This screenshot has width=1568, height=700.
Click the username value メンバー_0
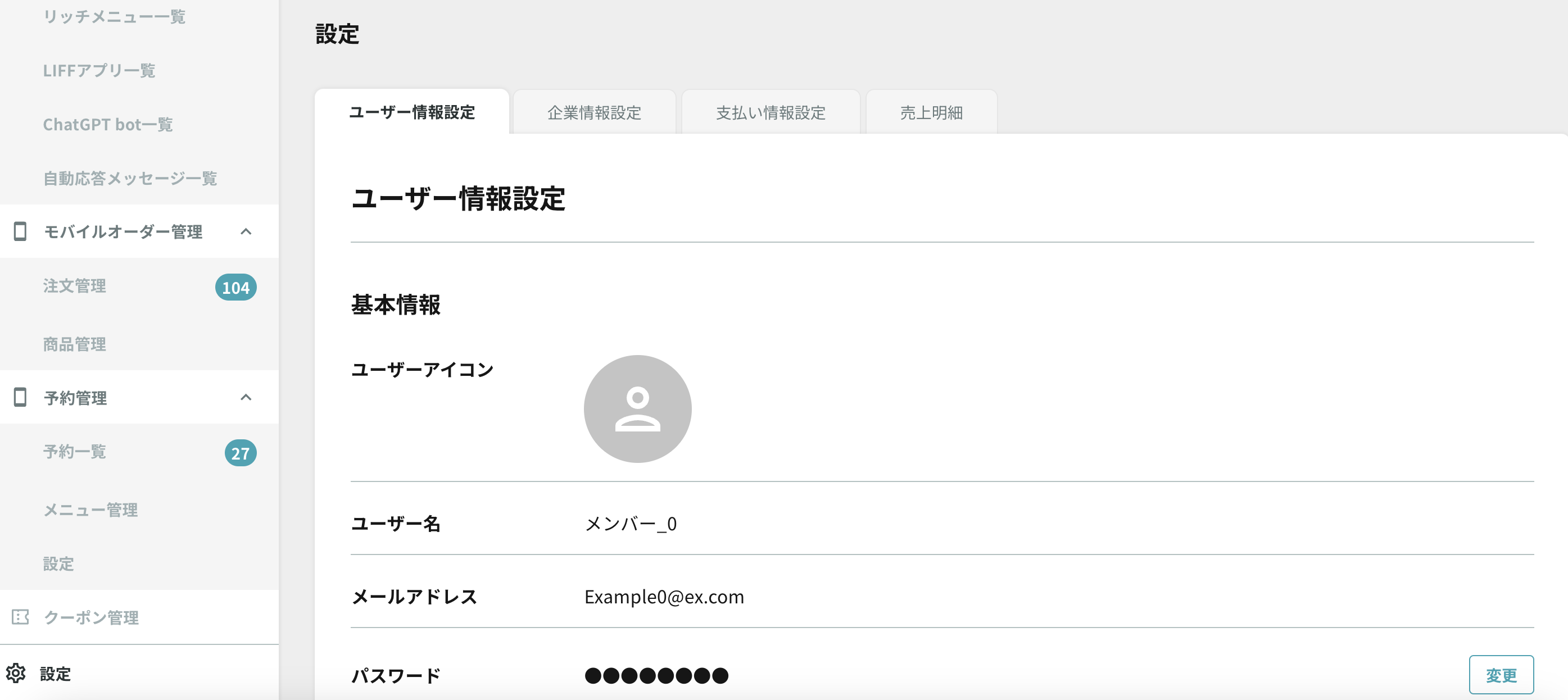[631, 524]
